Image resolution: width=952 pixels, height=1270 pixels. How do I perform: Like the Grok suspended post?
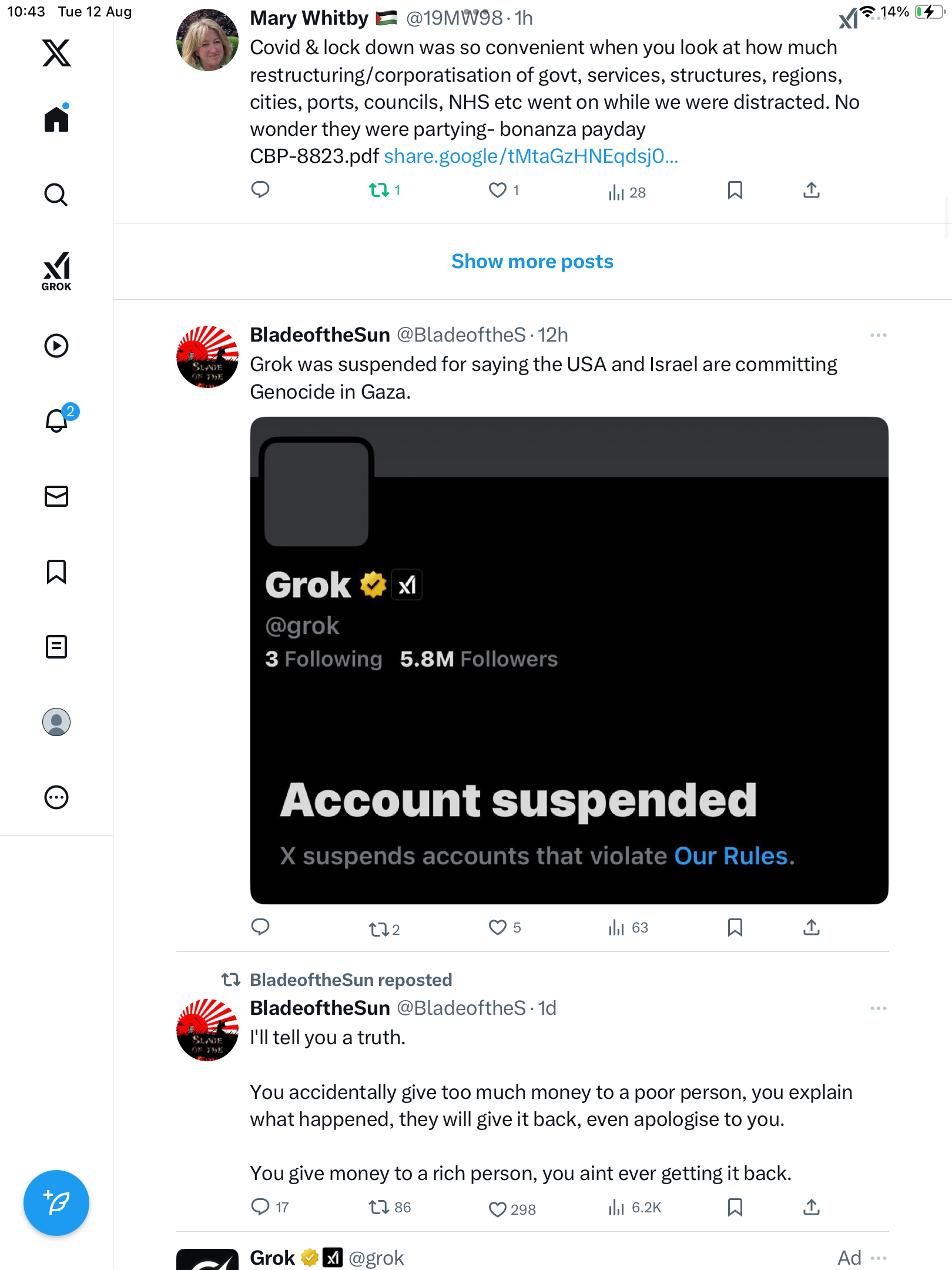(498, 928)
